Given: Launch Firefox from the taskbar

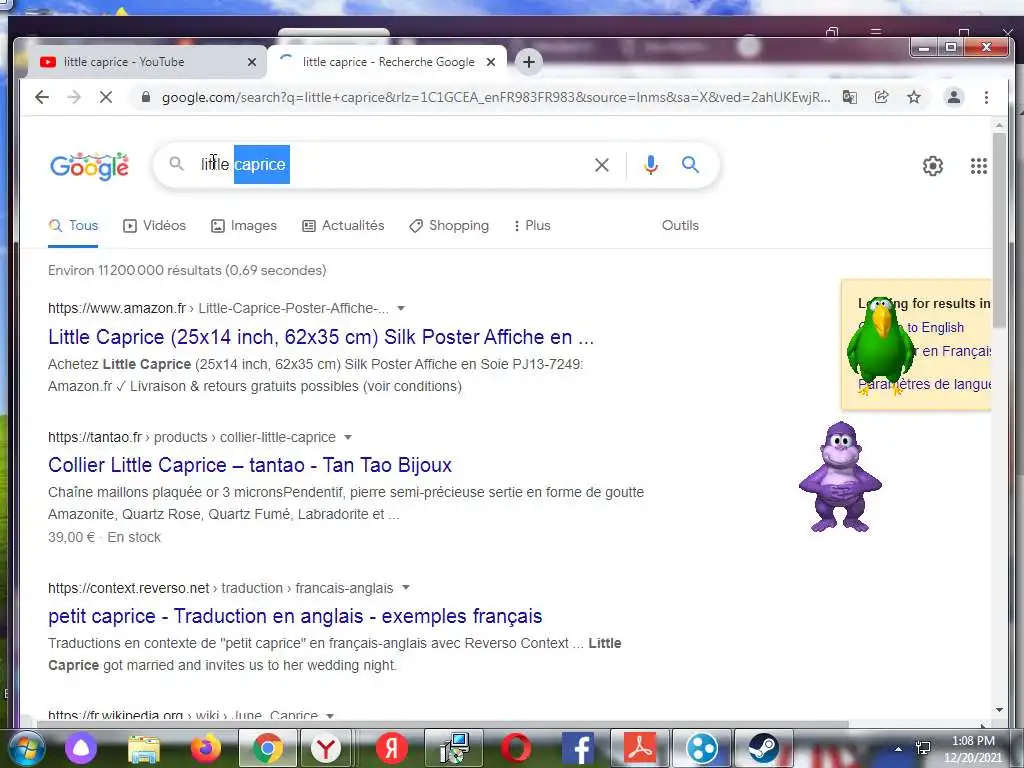Looking at the screenshot, I should click(x=206, y=748).
